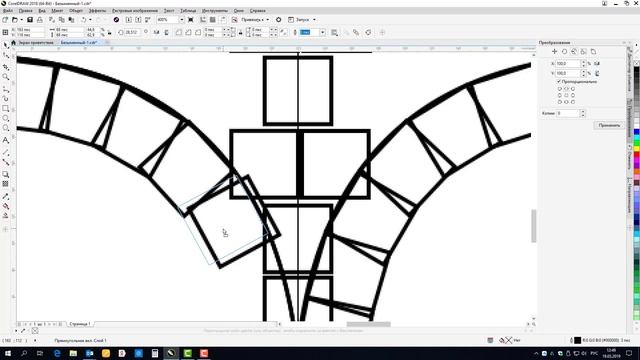The width and height of the screenshot is (640, 360).
Task: Click the Copy icon in the toolbar
Action: [62, 20]
